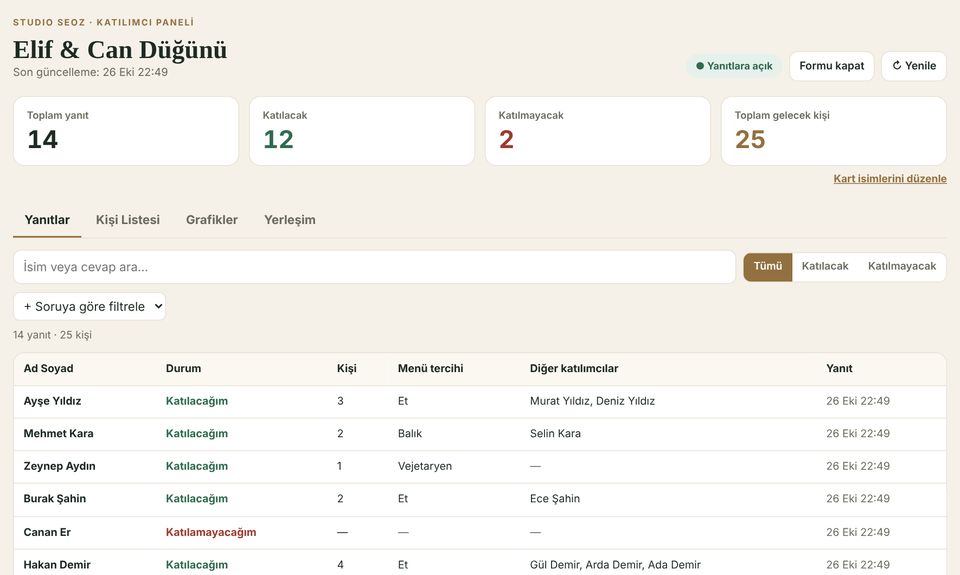
Task: Open the Kişi Listesi tab
Action: point(127,219)
